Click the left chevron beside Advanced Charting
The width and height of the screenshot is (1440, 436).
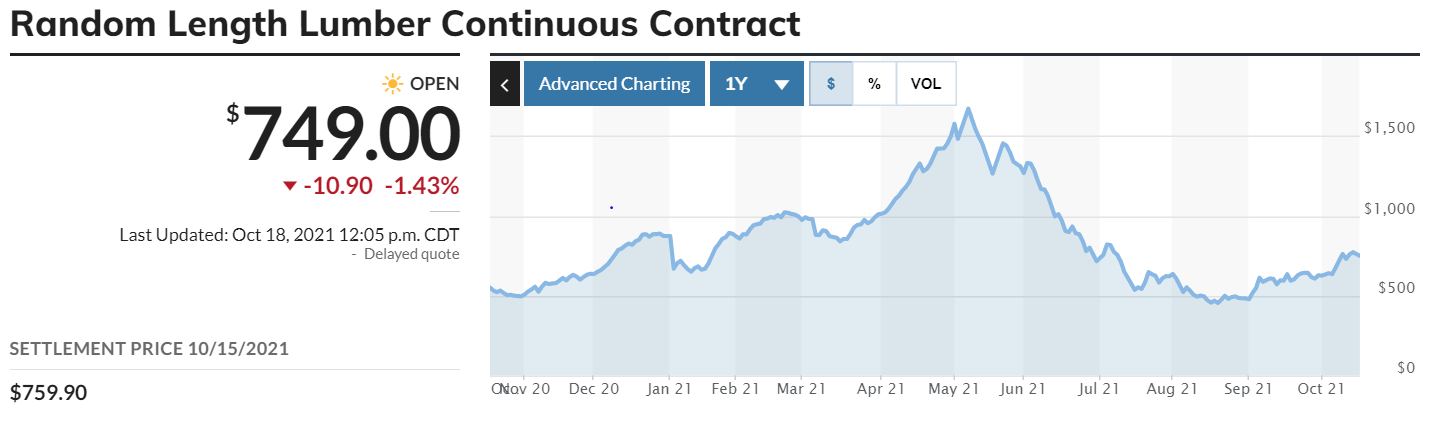click(x=505, y=84)
